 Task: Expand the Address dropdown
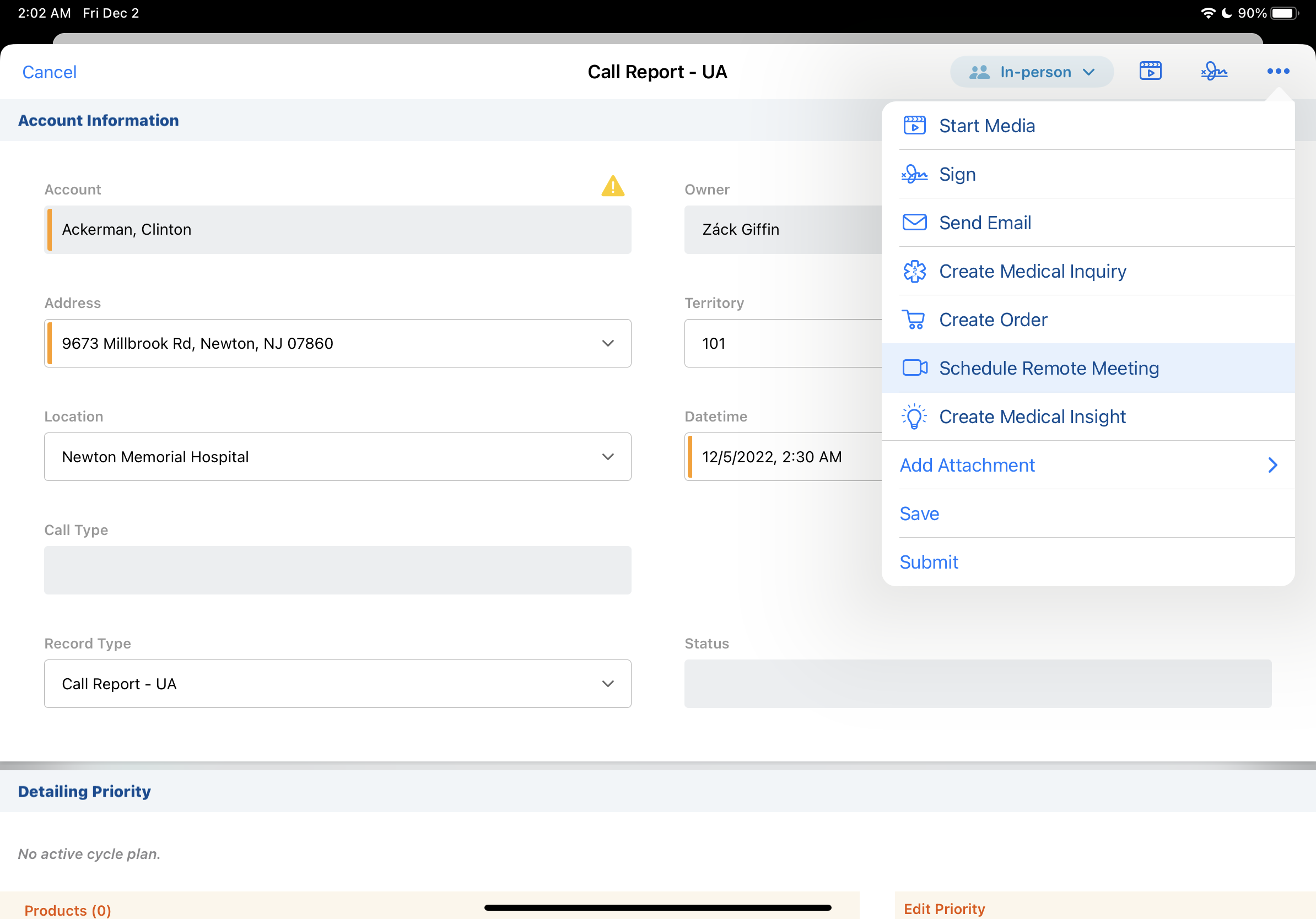pyautogui.click(x=607, y=343)
